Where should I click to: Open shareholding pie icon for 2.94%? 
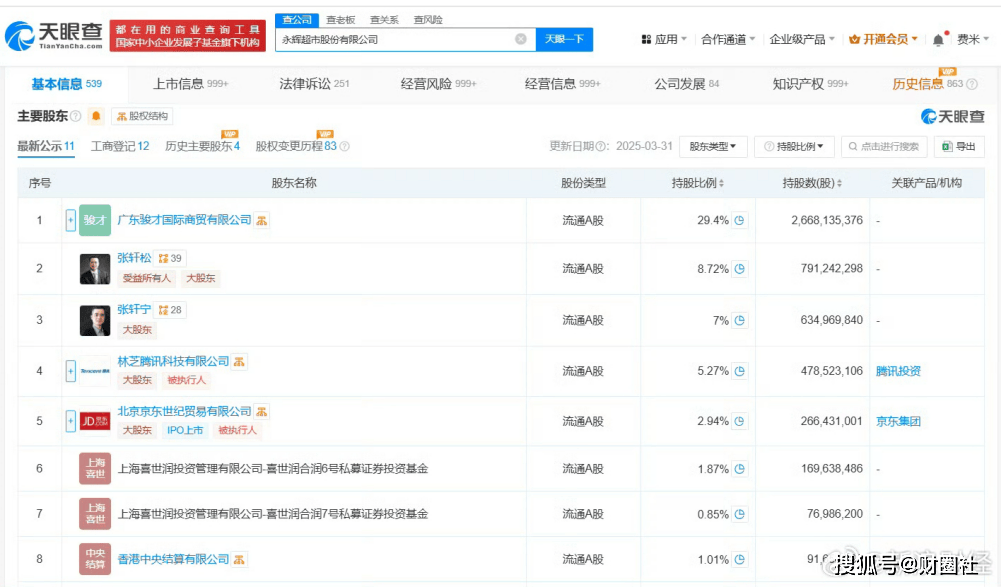739,421
